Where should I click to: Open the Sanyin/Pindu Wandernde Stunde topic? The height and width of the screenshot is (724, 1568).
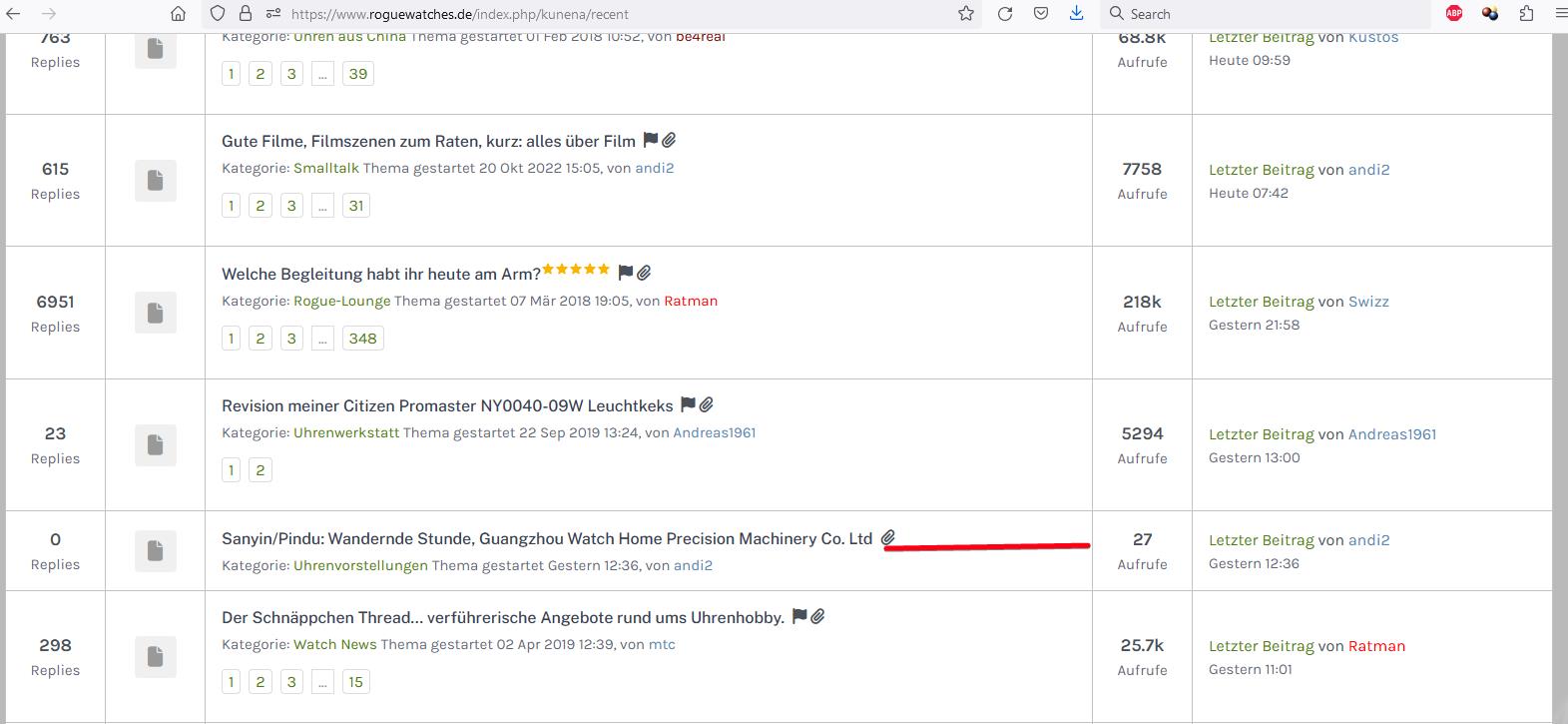point(546,539)
